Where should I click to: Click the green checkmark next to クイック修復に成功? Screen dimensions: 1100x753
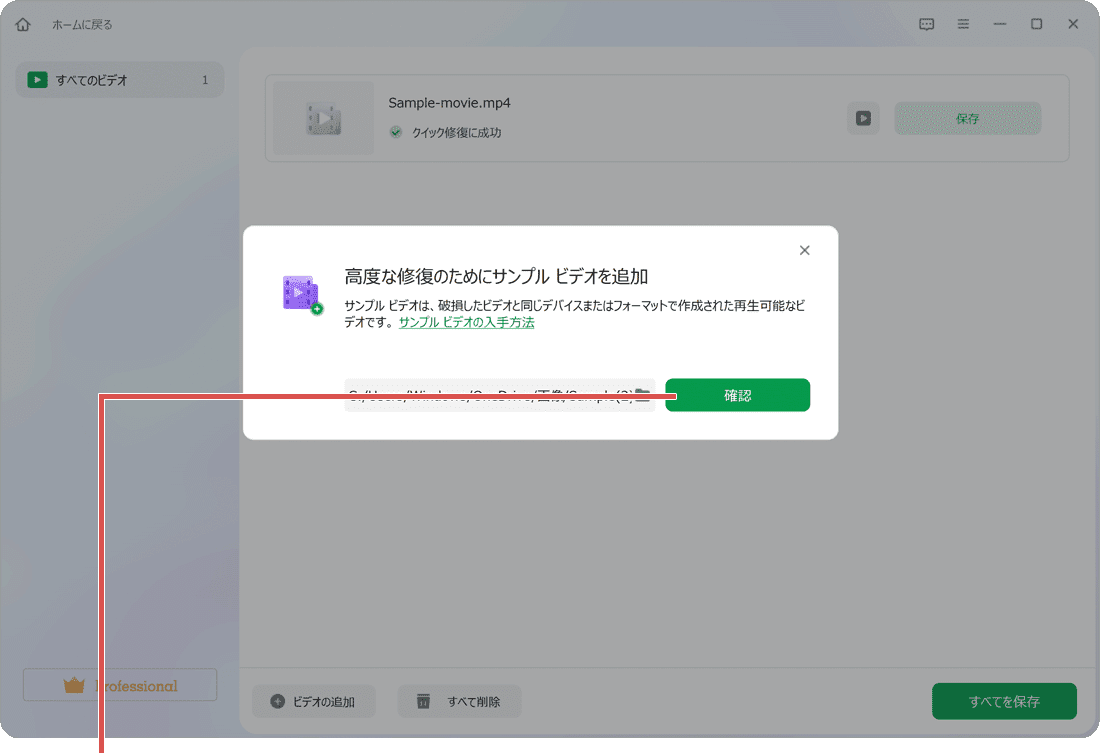tap(395, 132)
